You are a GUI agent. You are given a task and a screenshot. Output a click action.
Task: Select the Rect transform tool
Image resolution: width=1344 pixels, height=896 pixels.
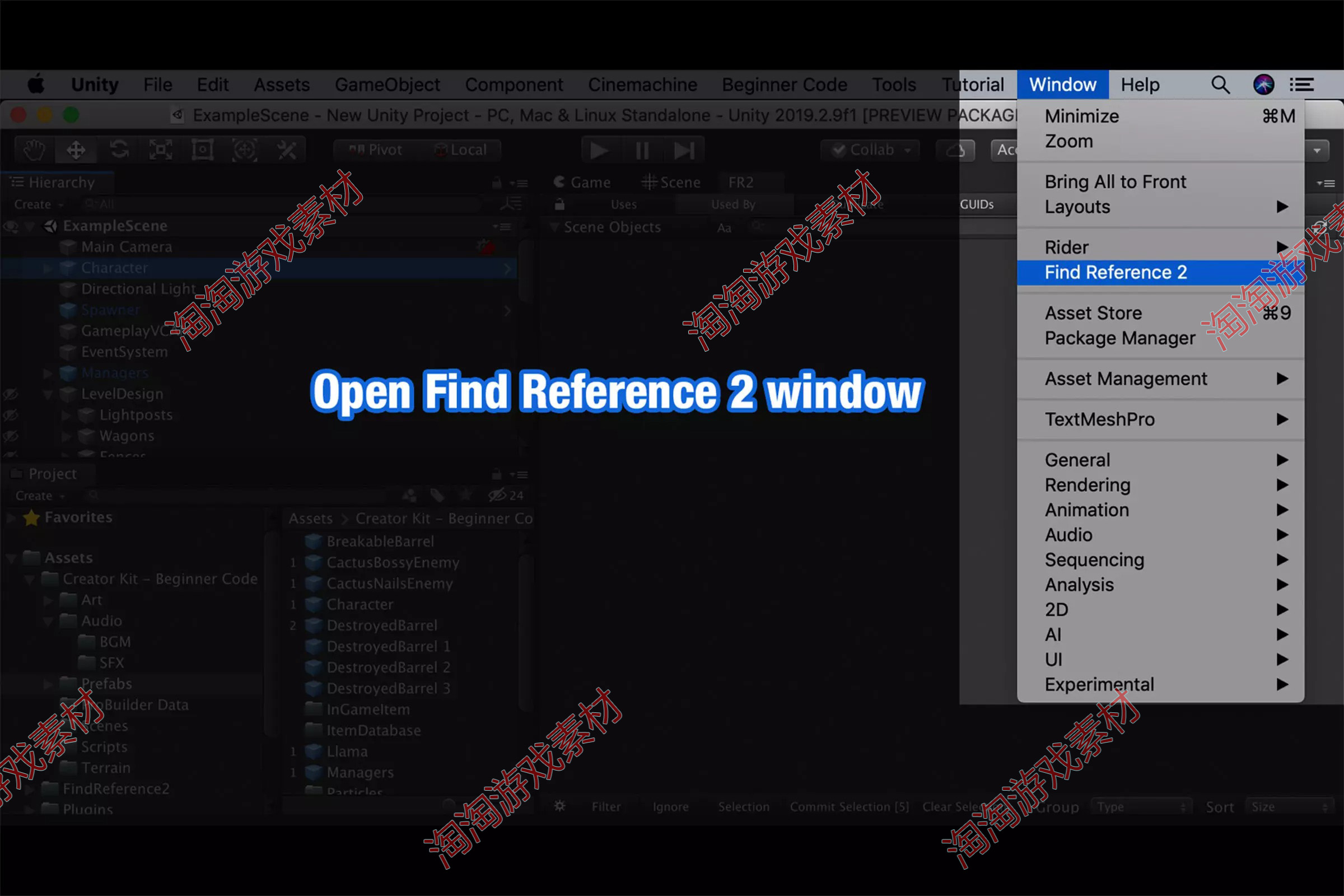[202, 150]
